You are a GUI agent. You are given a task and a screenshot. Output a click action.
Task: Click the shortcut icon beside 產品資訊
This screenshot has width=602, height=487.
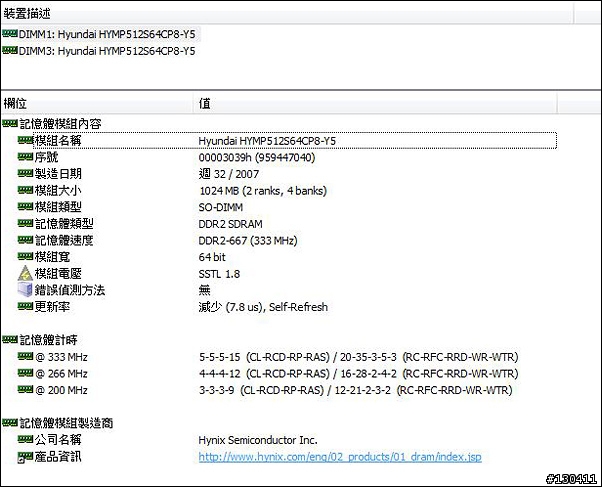(x=25, y=457)
